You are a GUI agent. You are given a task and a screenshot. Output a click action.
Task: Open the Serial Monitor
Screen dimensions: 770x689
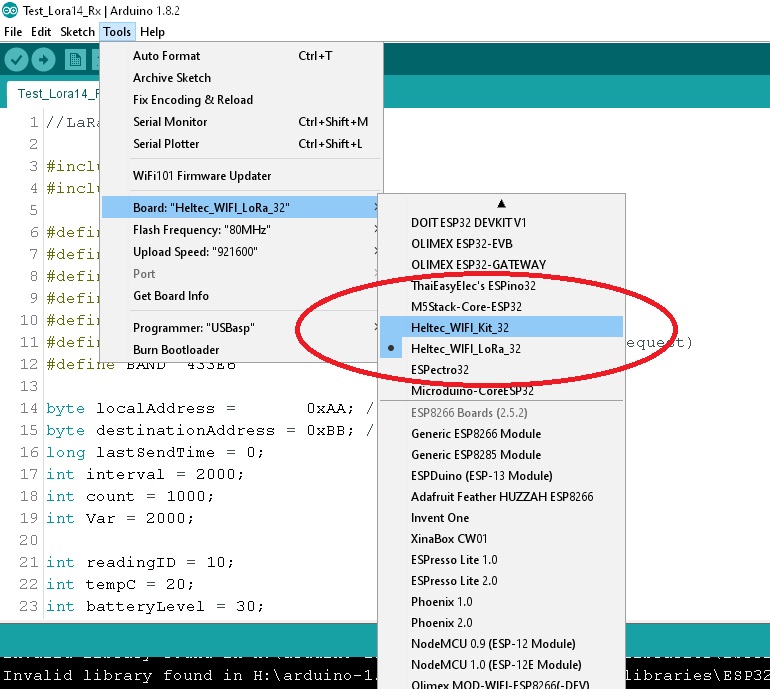pos(241,122)
